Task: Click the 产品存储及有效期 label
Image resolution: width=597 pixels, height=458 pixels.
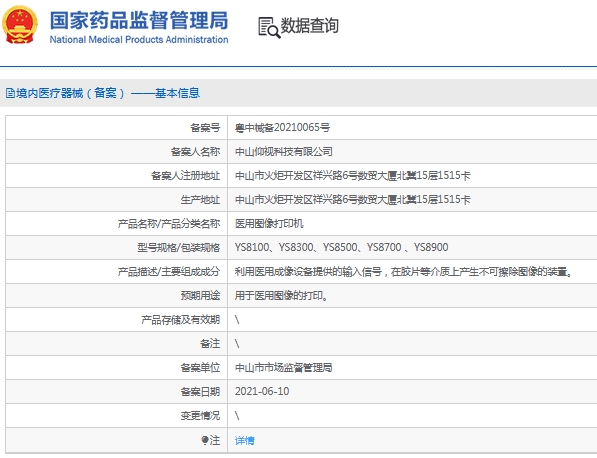Action: tap(180, 319)
